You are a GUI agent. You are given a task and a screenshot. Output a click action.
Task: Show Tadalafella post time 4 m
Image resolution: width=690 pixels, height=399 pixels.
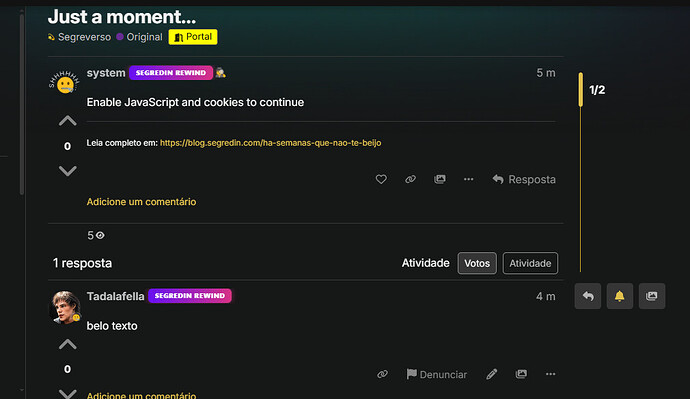[546, 297]
